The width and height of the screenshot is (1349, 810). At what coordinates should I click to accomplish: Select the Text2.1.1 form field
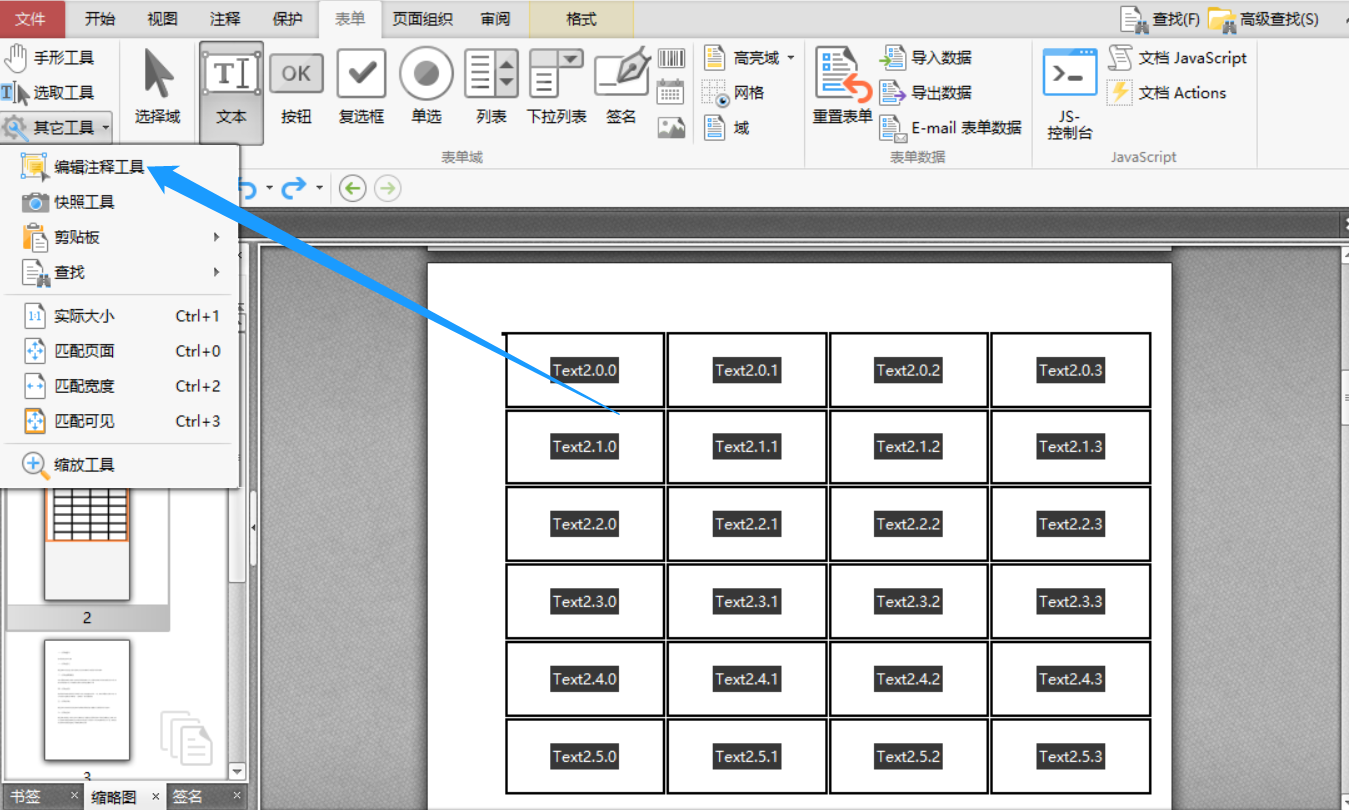click(747, 447)
